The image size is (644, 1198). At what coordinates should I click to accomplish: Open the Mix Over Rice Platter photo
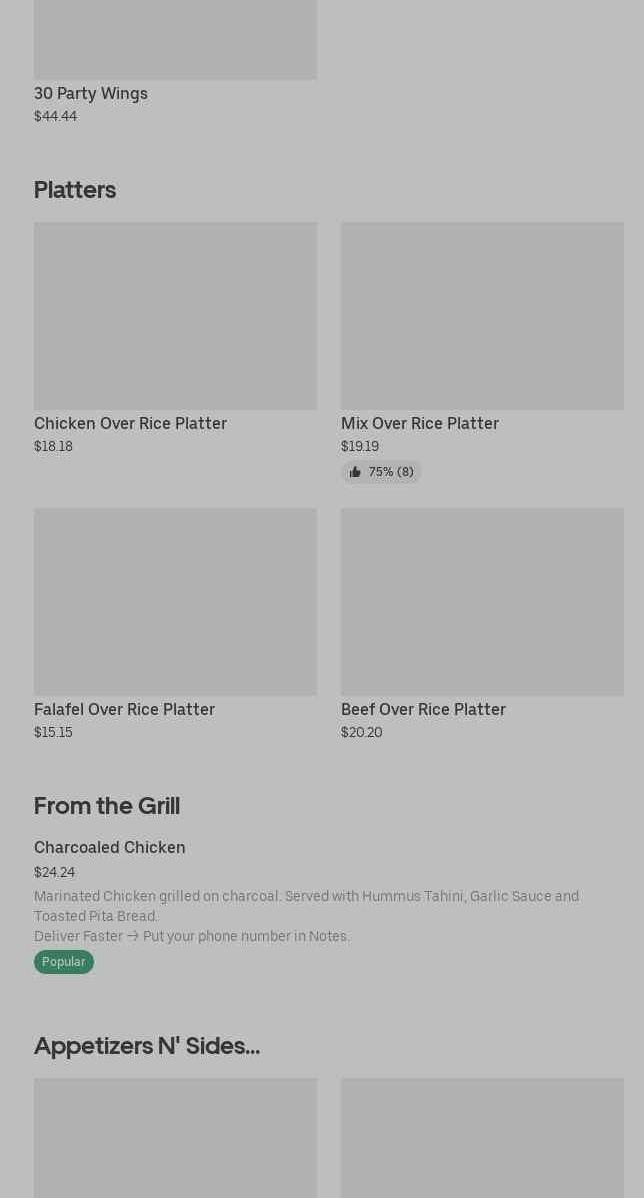pyautogui.click(x=482, y=315)
